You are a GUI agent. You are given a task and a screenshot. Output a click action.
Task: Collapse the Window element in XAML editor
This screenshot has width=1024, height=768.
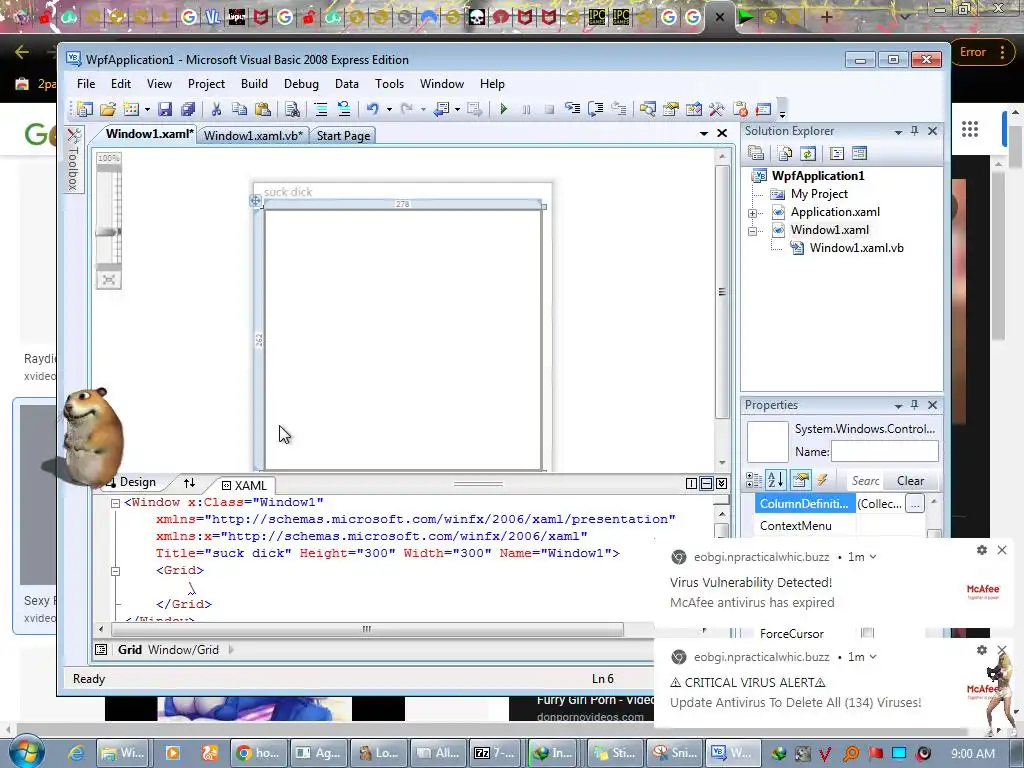pos(116,503)
